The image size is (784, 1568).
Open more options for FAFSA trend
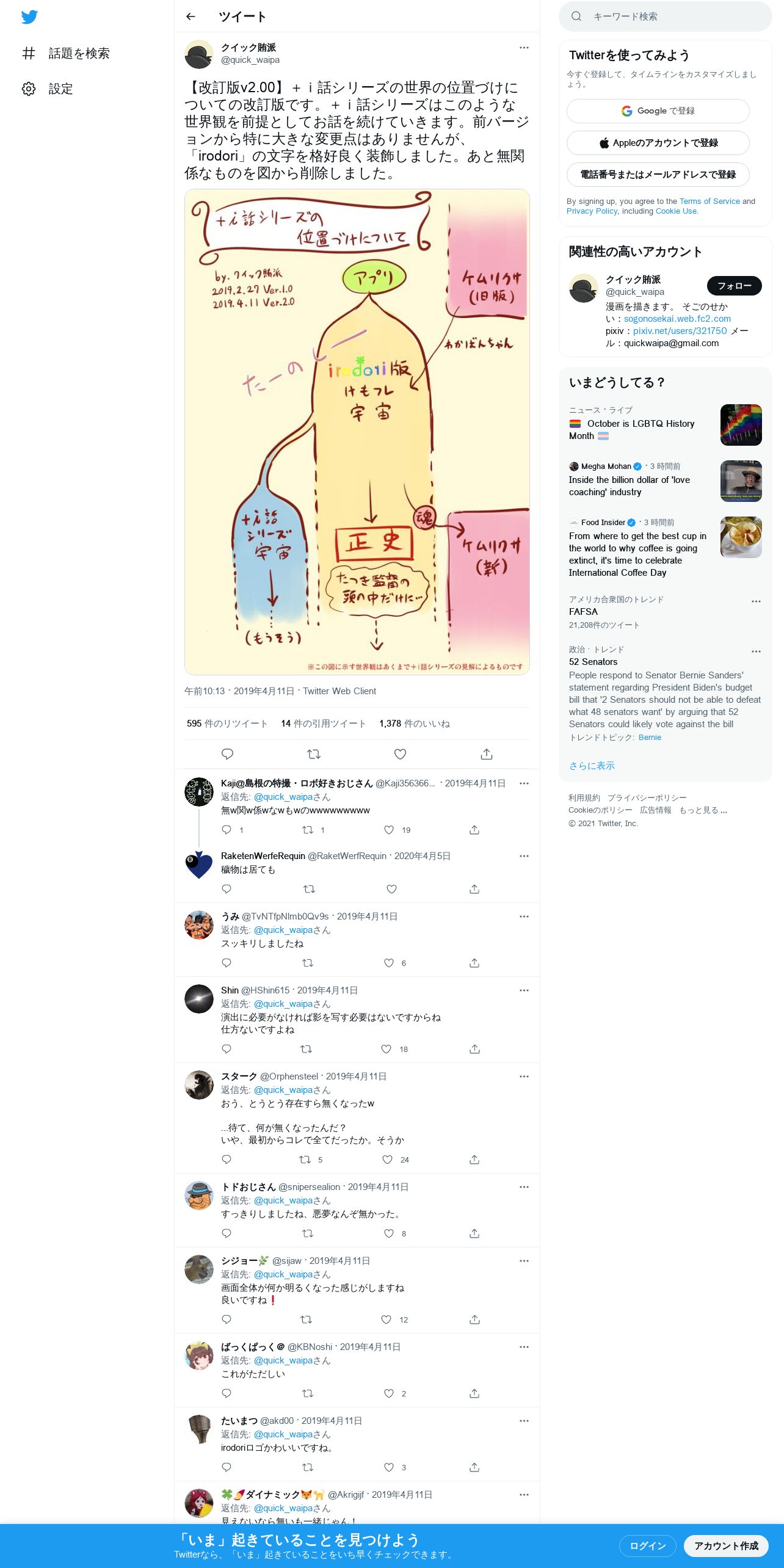click(756, 601)
